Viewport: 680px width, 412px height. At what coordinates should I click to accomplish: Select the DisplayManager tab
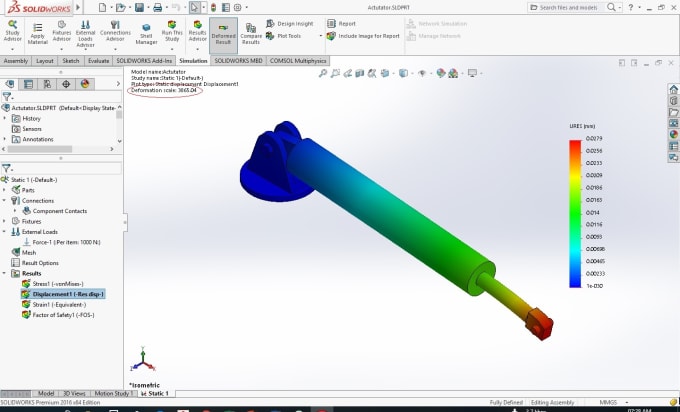(x=85, y=84)
